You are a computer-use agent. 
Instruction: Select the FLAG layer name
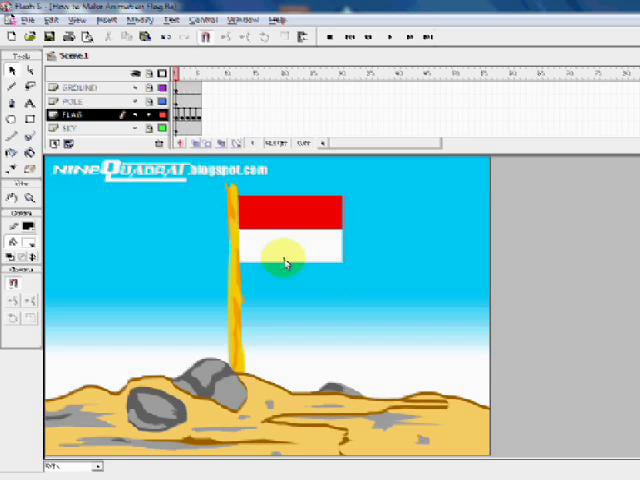pos(72,115)
